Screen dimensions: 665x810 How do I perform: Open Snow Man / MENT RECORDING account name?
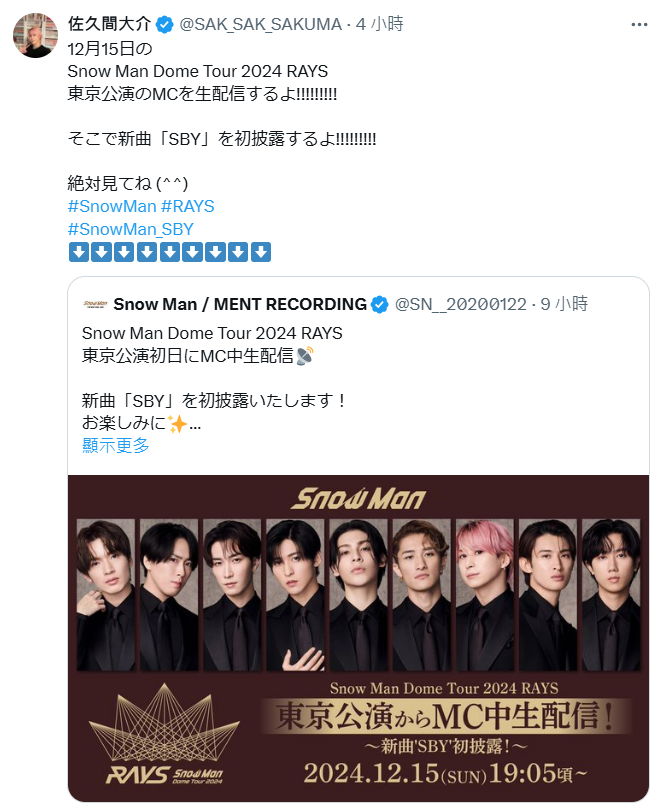point(240,304)
